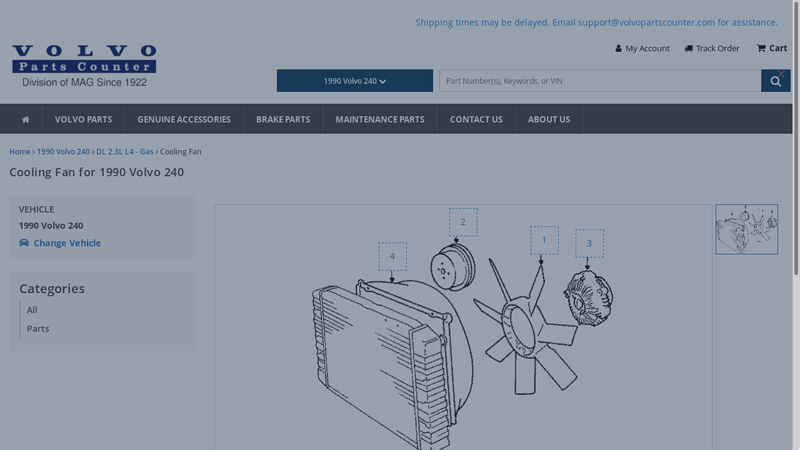Viewport: 800px width, 450px height.
Task: Select the cooling fan diagram thumbnail
Action: (x=746, y=229)
